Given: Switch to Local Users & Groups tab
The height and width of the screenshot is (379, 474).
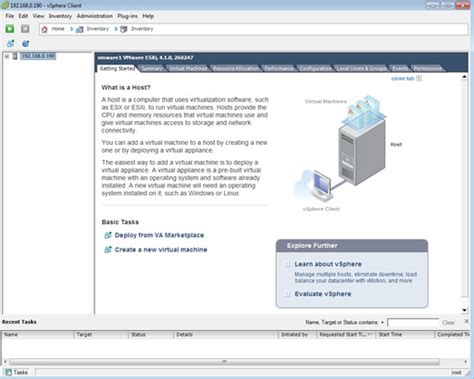Looking at the screenshot, I should [x=362, y=68].
